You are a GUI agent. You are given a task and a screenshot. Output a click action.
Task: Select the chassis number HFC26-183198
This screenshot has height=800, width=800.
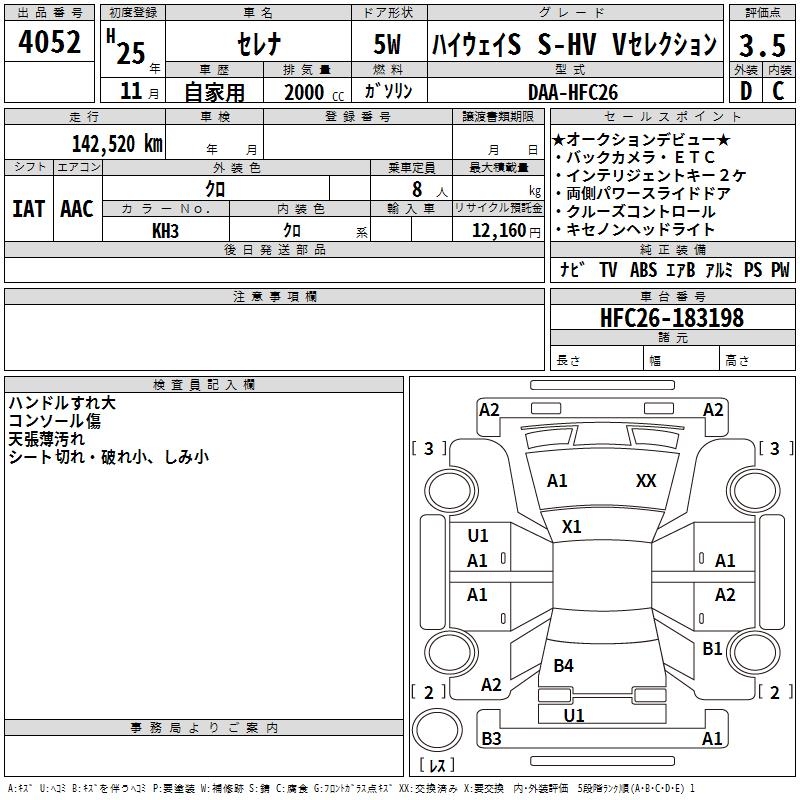(x=672, y=318)
